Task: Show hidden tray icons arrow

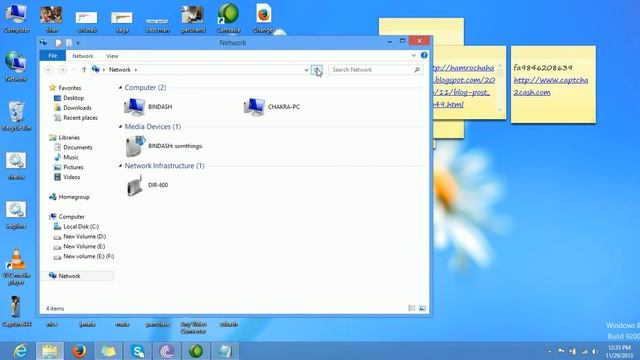Action: click(549, 351)
